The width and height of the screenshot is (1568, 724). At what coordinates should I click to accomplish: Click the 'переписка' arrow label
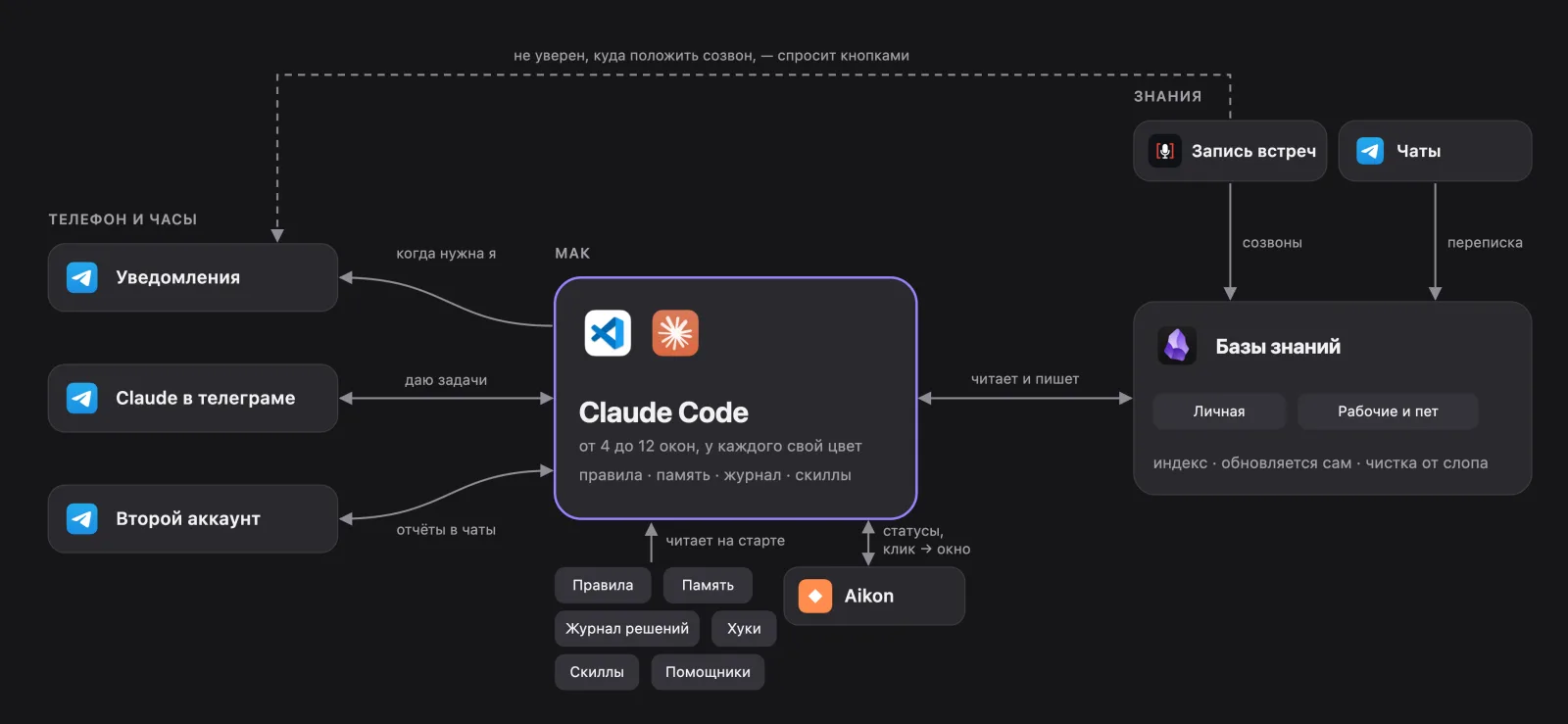[x=1485, y=243]
